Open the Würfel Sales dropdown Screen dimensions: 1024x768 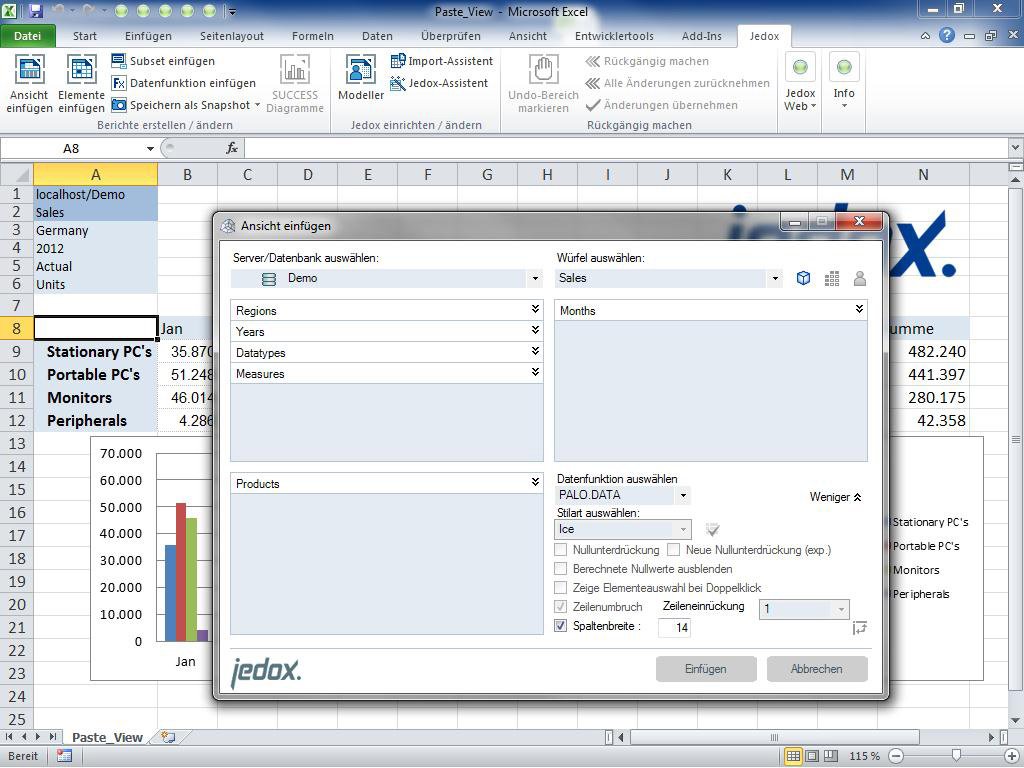click(x=775, y=278)
